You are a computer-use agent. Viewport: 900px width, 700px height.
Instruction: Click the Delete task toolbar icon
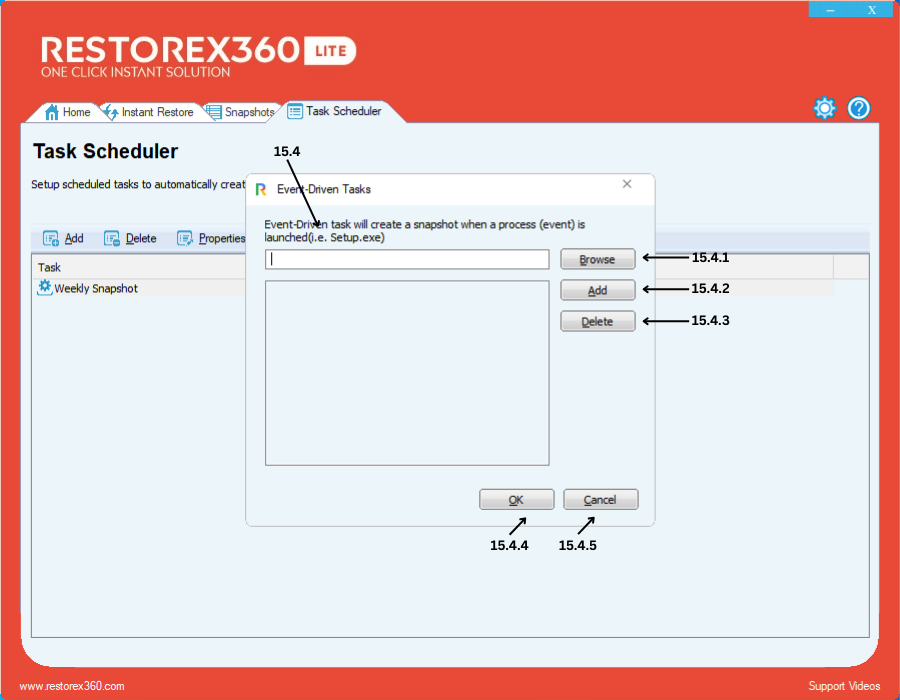point(112,239)
